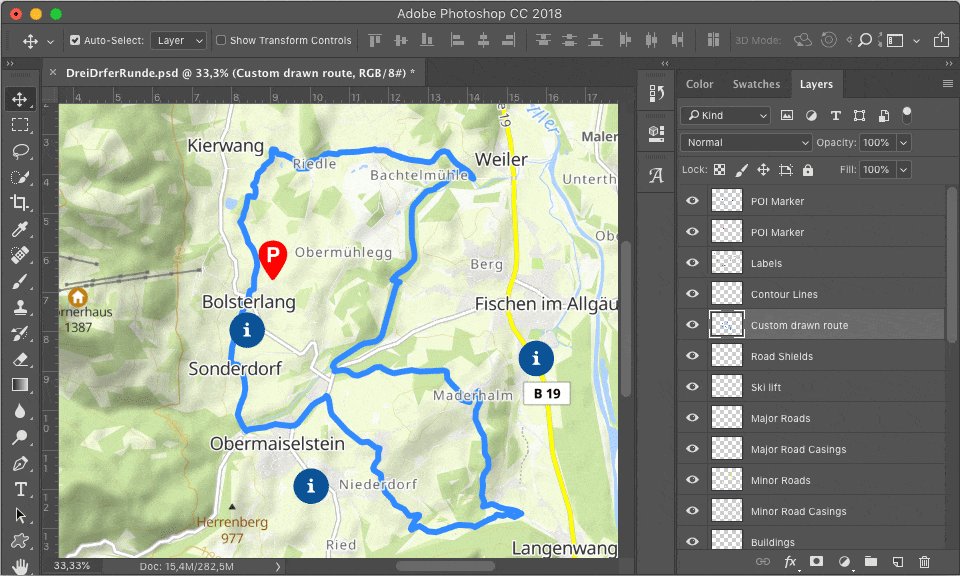Open the Auto-Select Layer dropdown
960x576 pixels.
[x=179, y=41]
